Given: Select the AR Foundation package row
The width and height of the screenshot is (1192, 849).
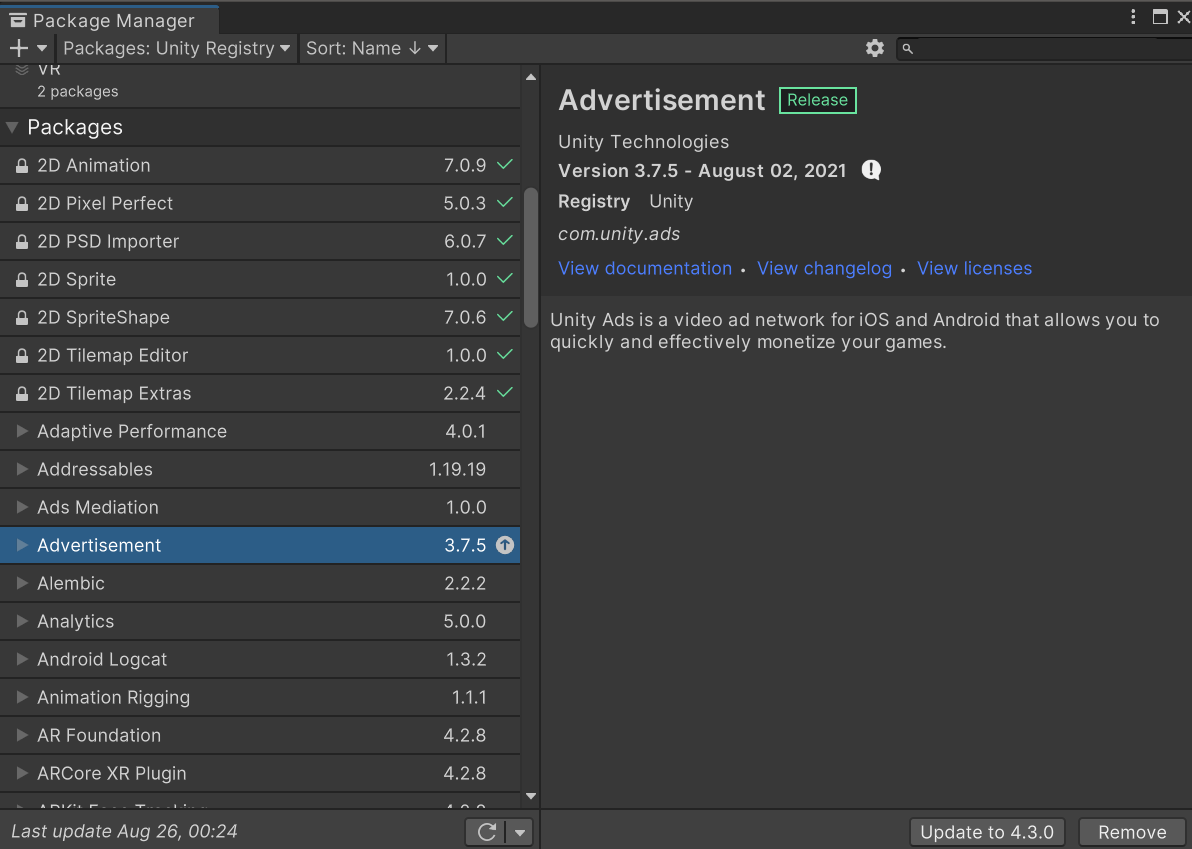Looking at the screenshot, I should tap(260, 735).
